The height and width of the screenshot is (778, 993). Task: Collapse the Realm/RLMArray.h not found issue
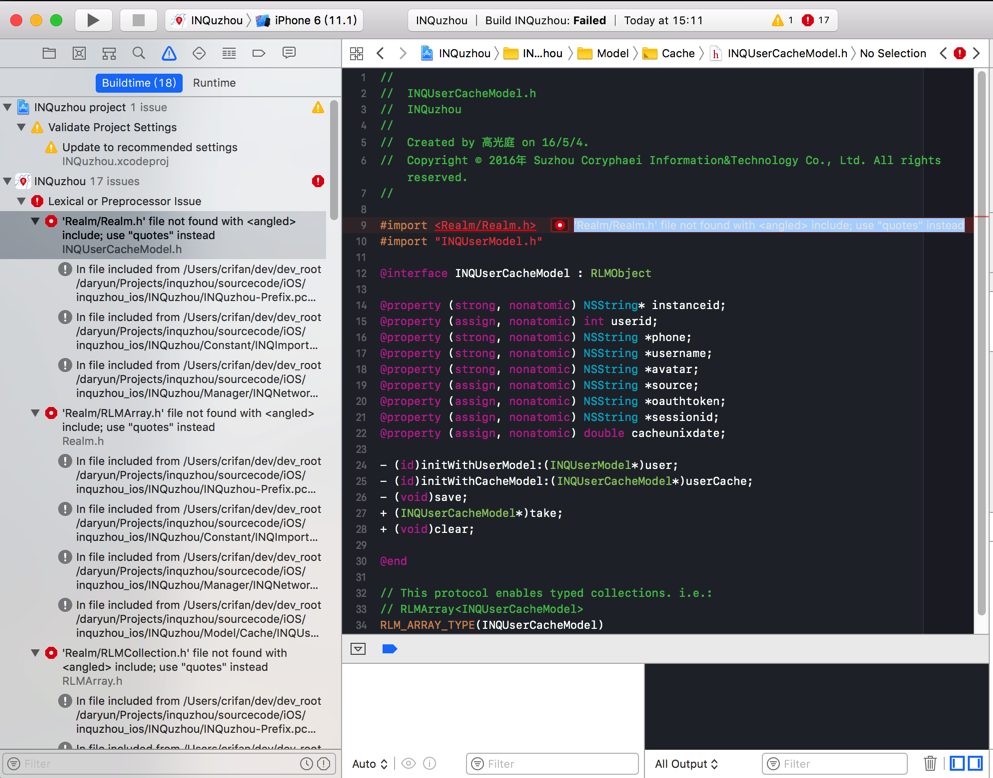(35, 413)
